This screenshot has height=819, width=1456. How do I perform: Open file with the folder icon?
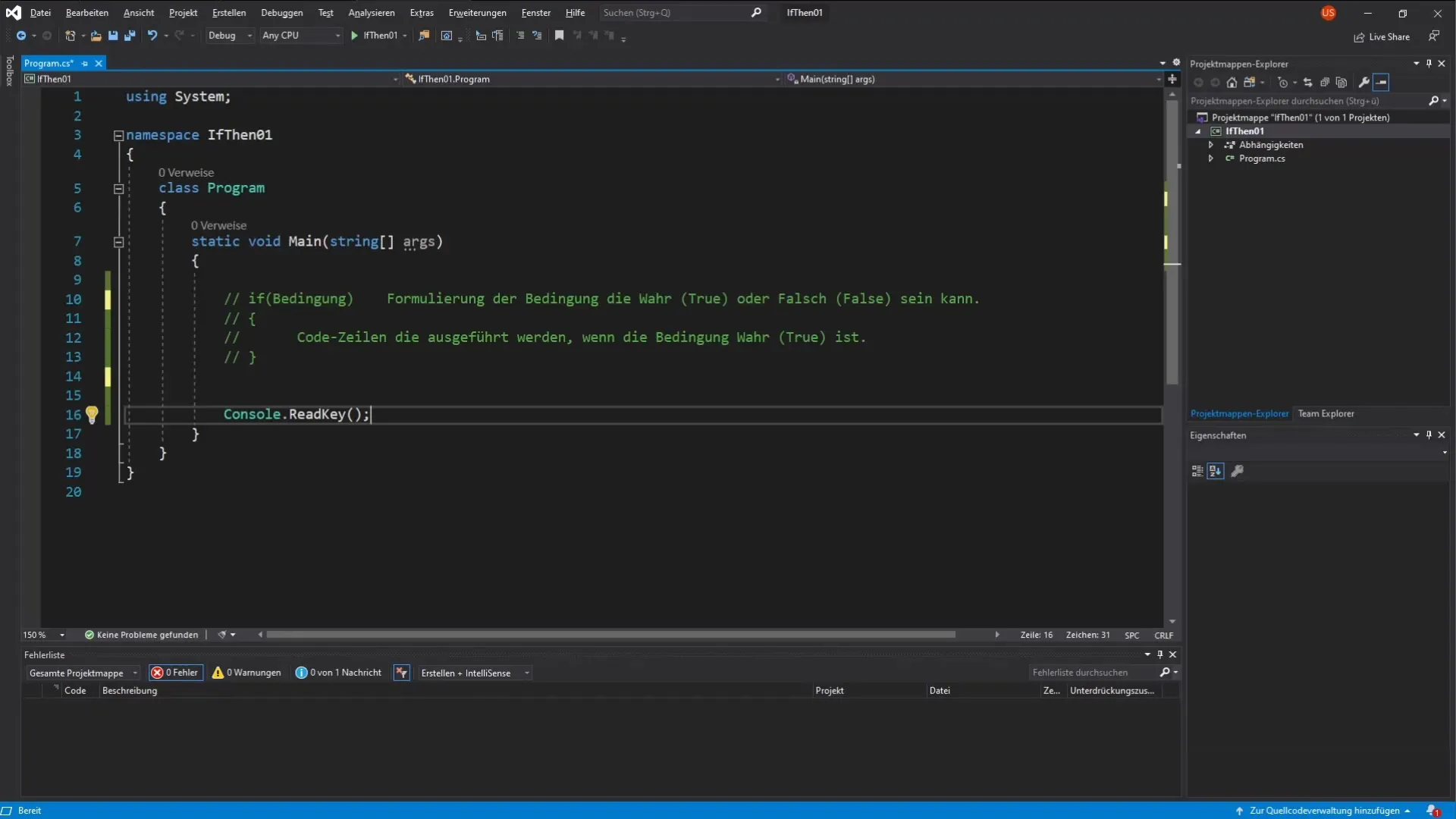96,36
